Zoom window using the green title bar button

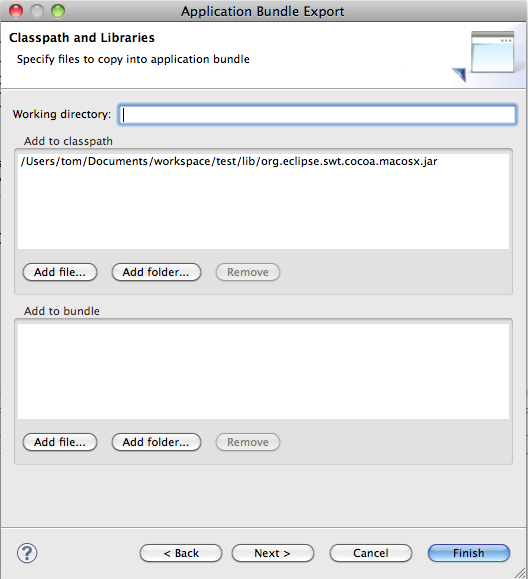(58, 11)
